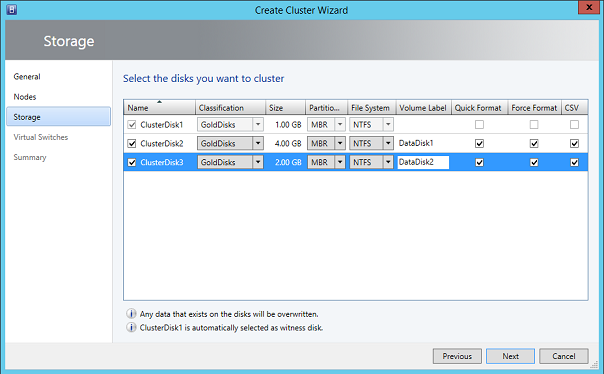The image size is (604, 374).
Task: Toggle CSV checkbox for ClusterDisk3
Action: pos(574,163)
